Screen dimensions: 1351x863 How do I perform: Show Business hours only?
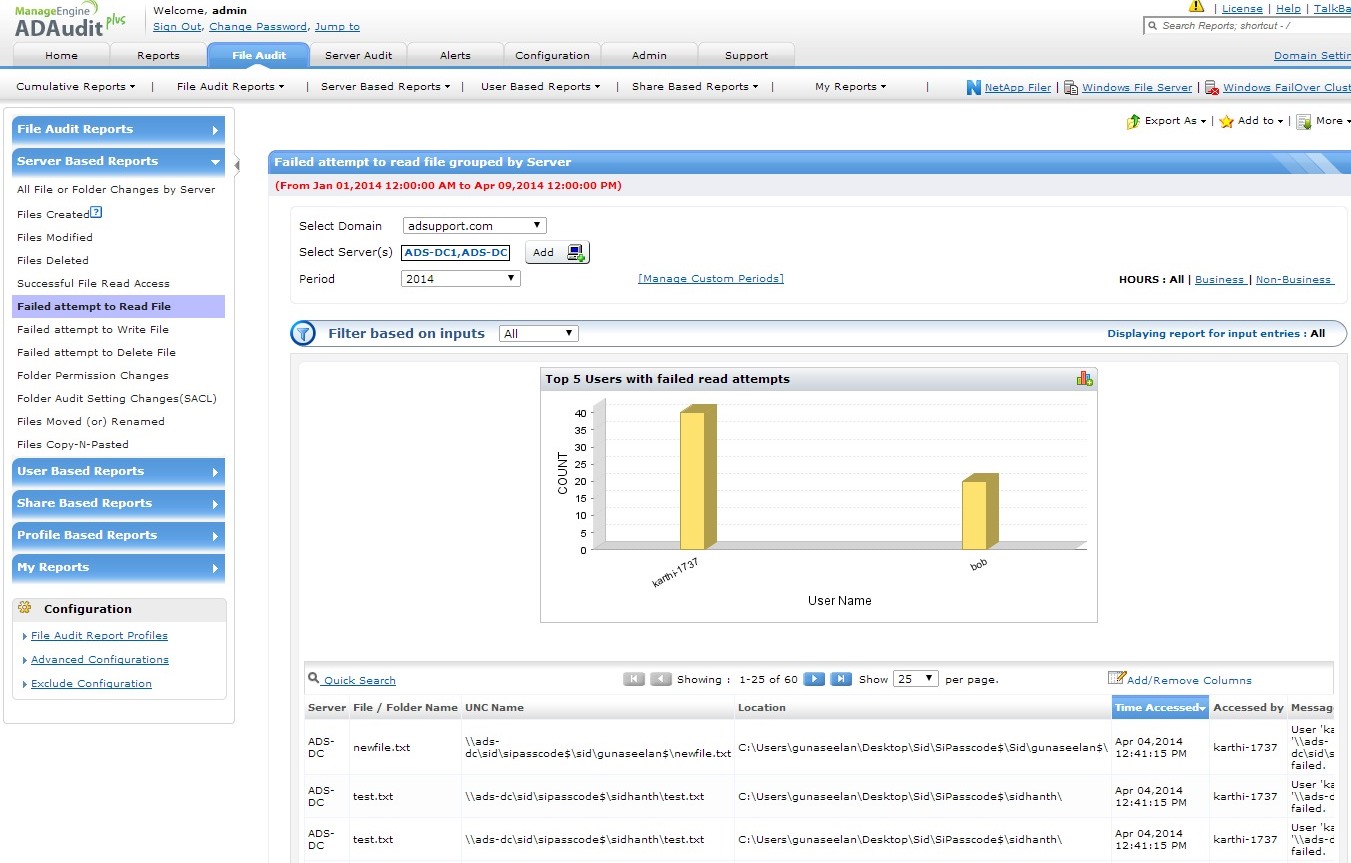coord(1219,280)
